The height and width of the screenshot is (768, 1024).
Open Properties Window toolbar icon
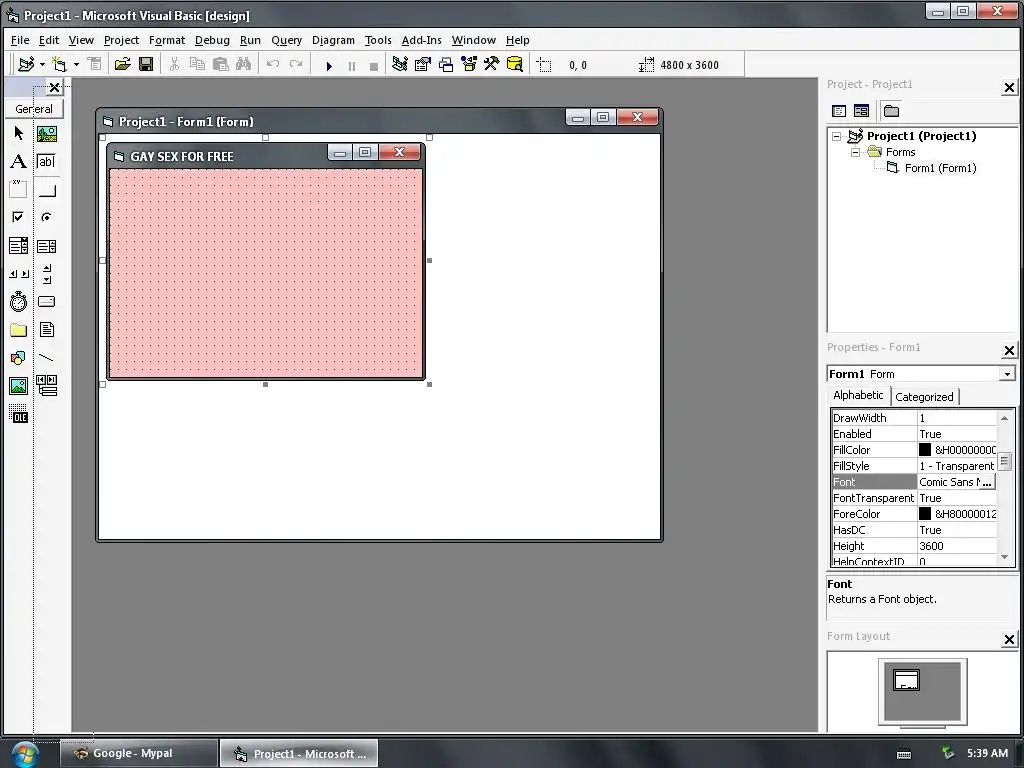pyautogui.click(x=423, y=65)
